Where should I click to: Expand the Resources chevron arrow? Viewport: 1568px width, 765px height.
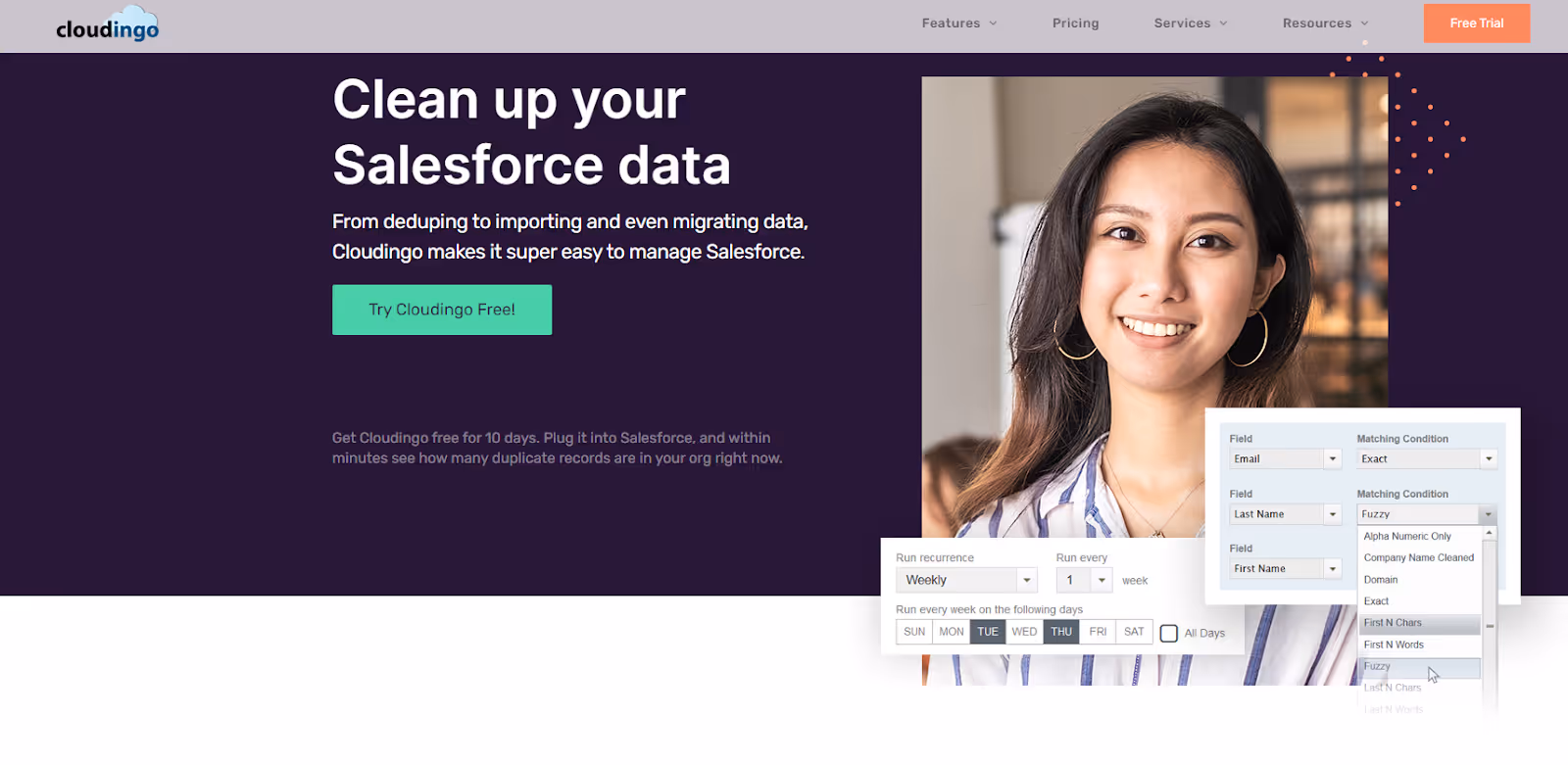click(1364, 24)
